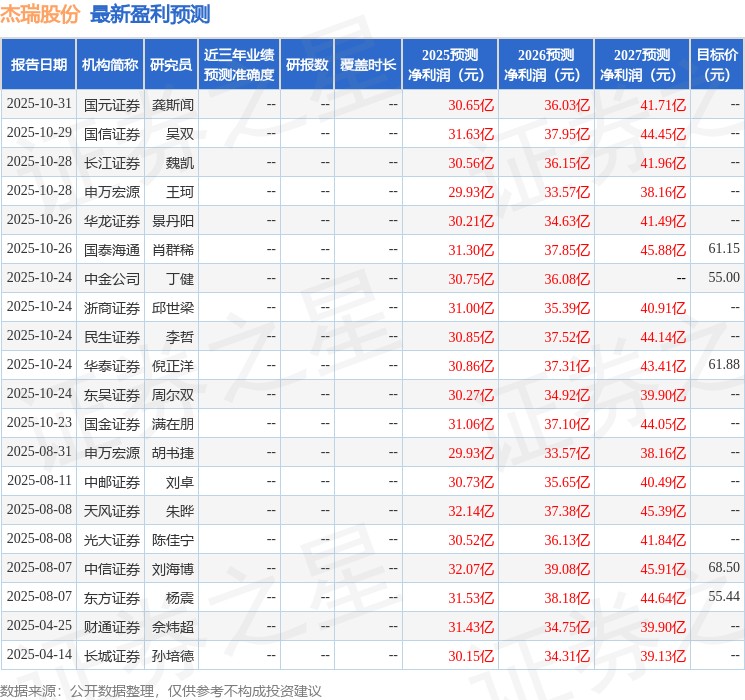Select analyst 肖群稀 in researcher column

pos(173,249)
